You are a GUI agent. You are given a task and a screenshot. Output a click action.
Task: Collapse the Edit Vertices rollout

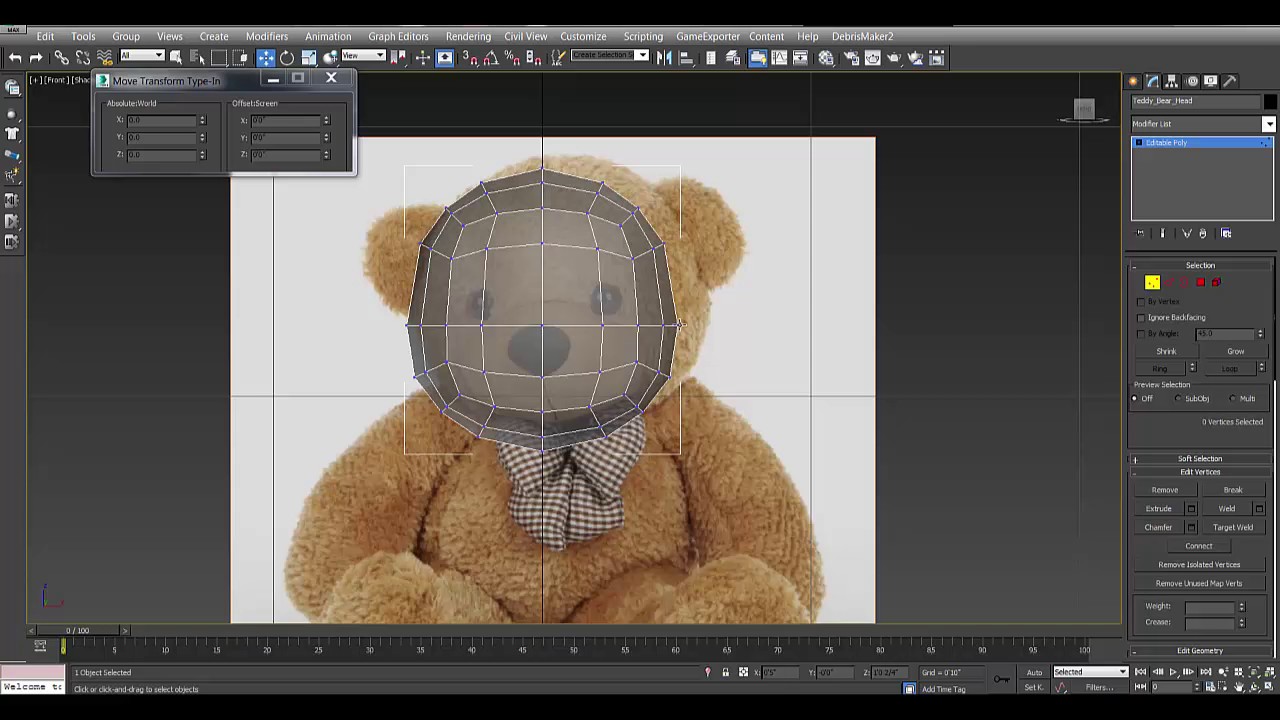1200,472
